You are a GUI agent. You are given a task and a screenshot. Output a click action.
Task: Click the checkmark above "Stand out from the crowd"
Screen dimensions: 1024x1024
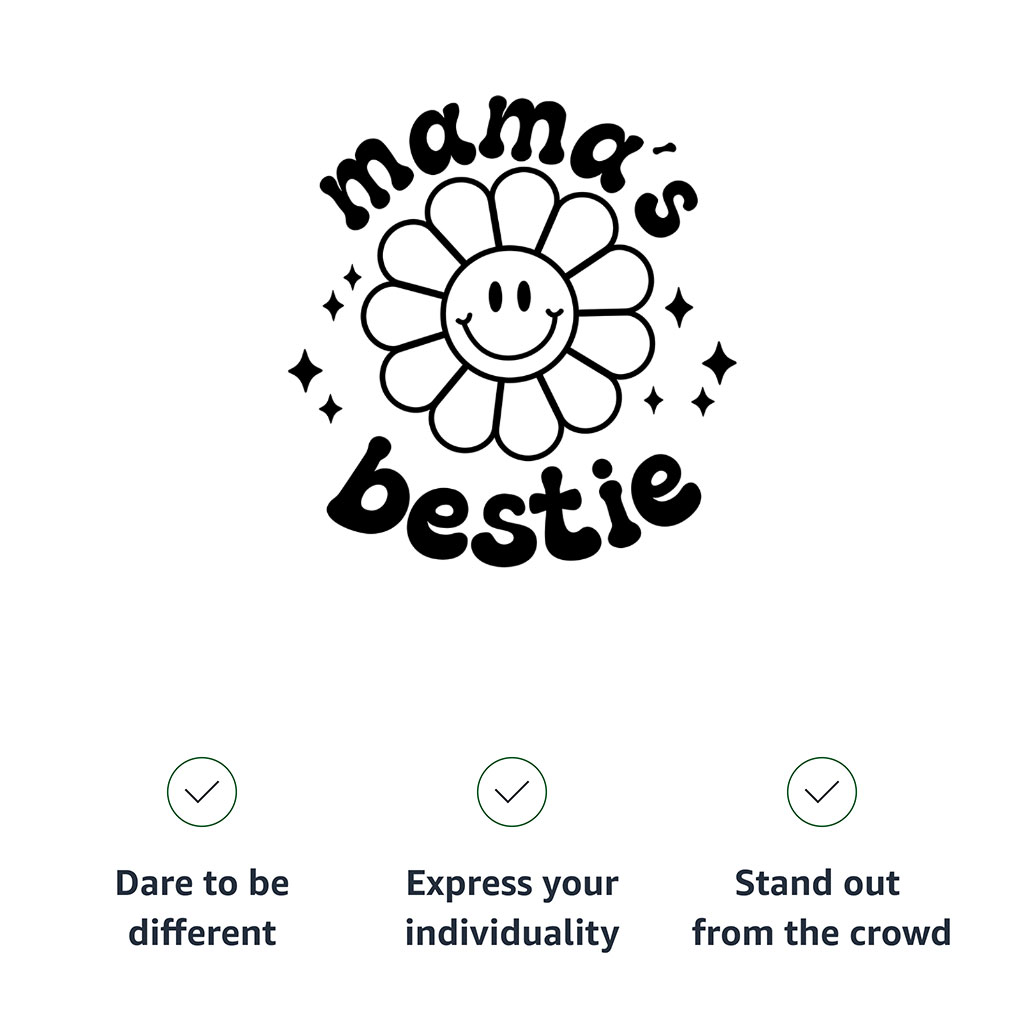tap(821, 792)
